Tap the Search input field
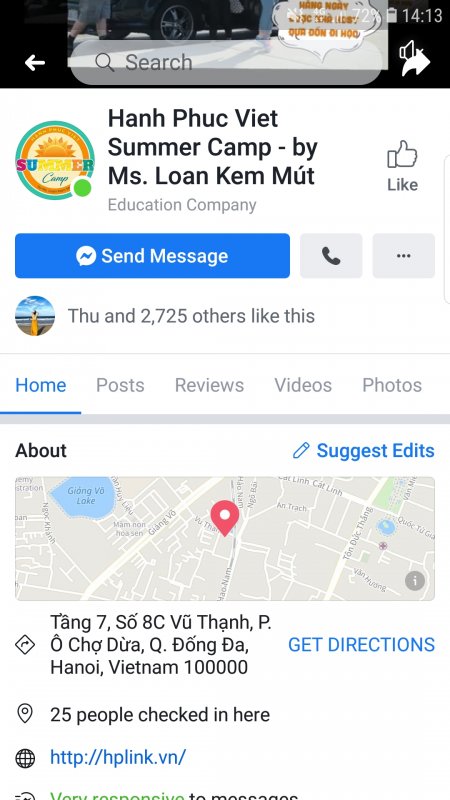Screen dimensions: 450x800 click(x=227, y=62)
